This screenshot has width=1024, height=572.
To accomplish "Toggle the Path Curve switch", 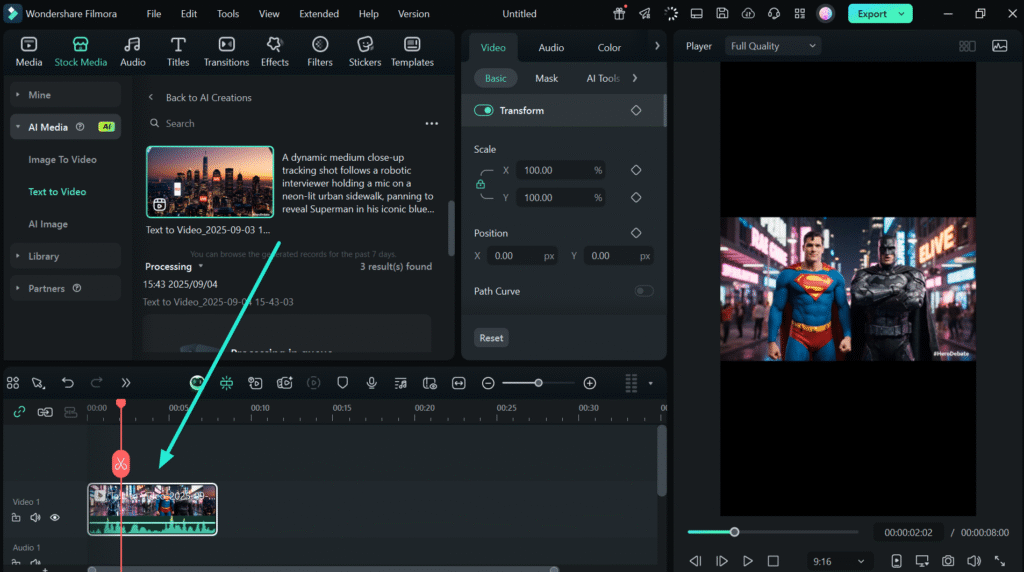I will 644,291.
